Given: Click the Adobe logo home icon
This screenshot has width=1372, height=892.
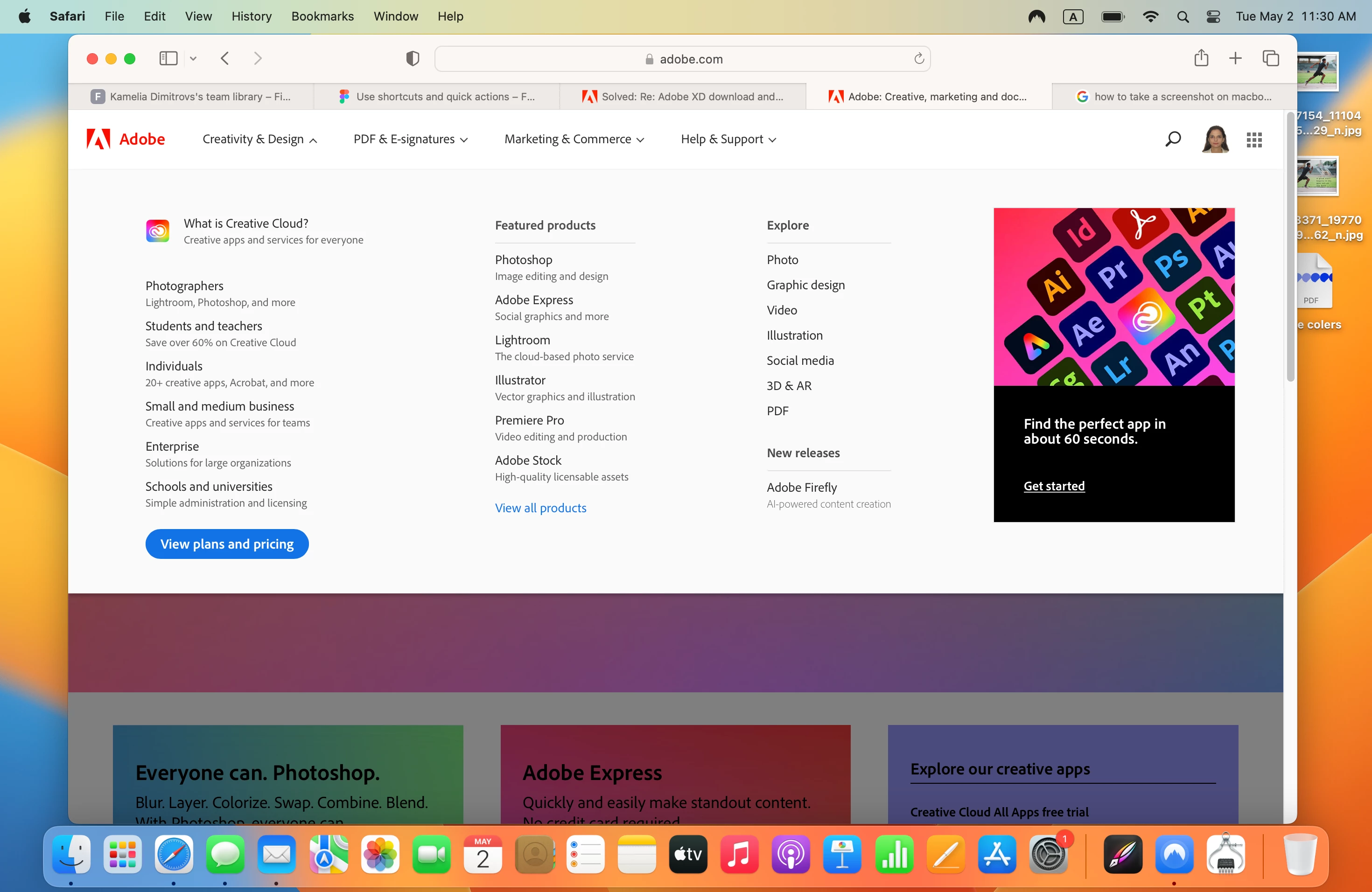Looking at the screenshot, I should pyautogui.click(x=98, y=139).
